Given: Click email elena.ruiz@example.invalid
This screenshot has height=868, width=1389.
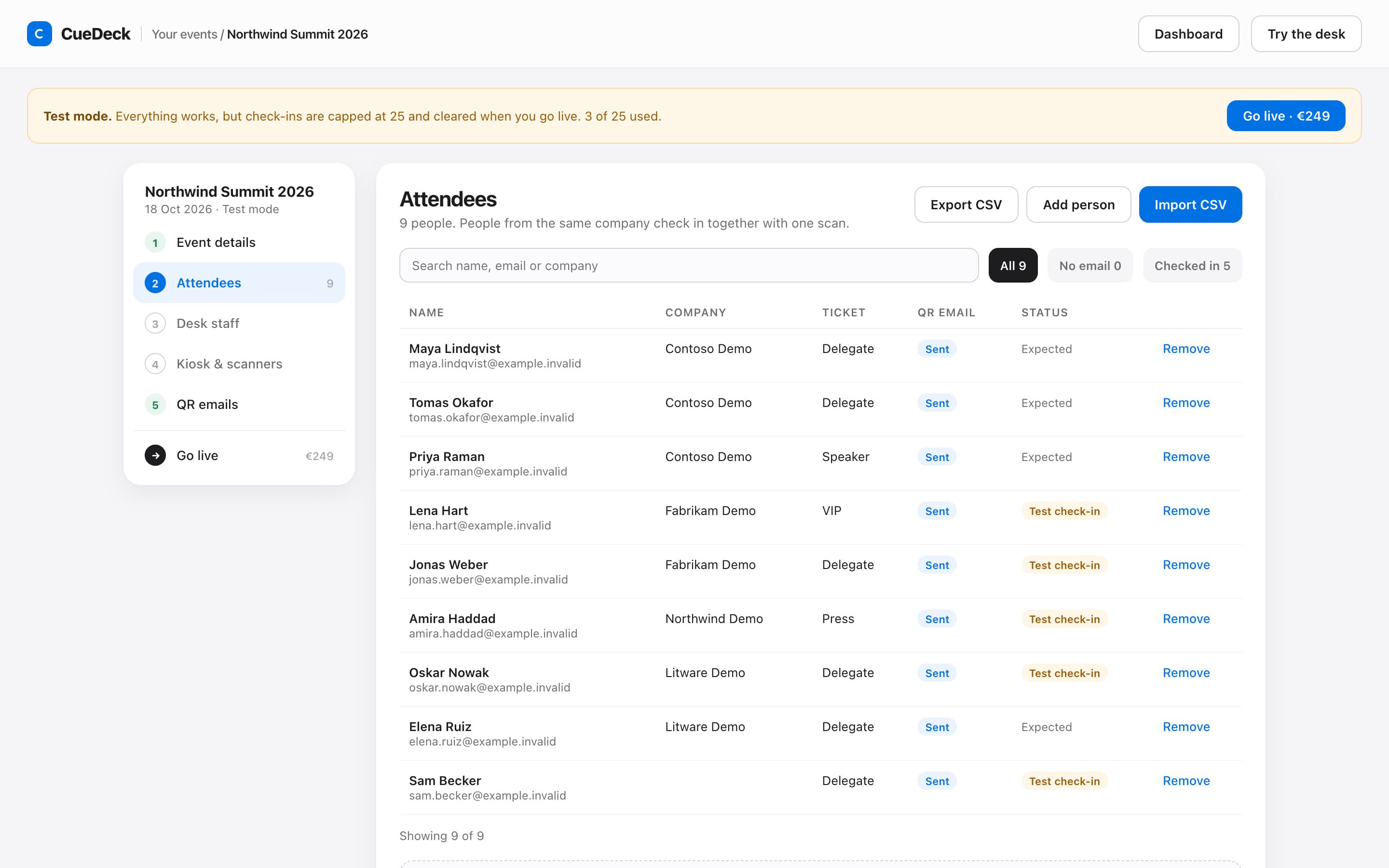Looking at the screenshot, I should [482, 741].
